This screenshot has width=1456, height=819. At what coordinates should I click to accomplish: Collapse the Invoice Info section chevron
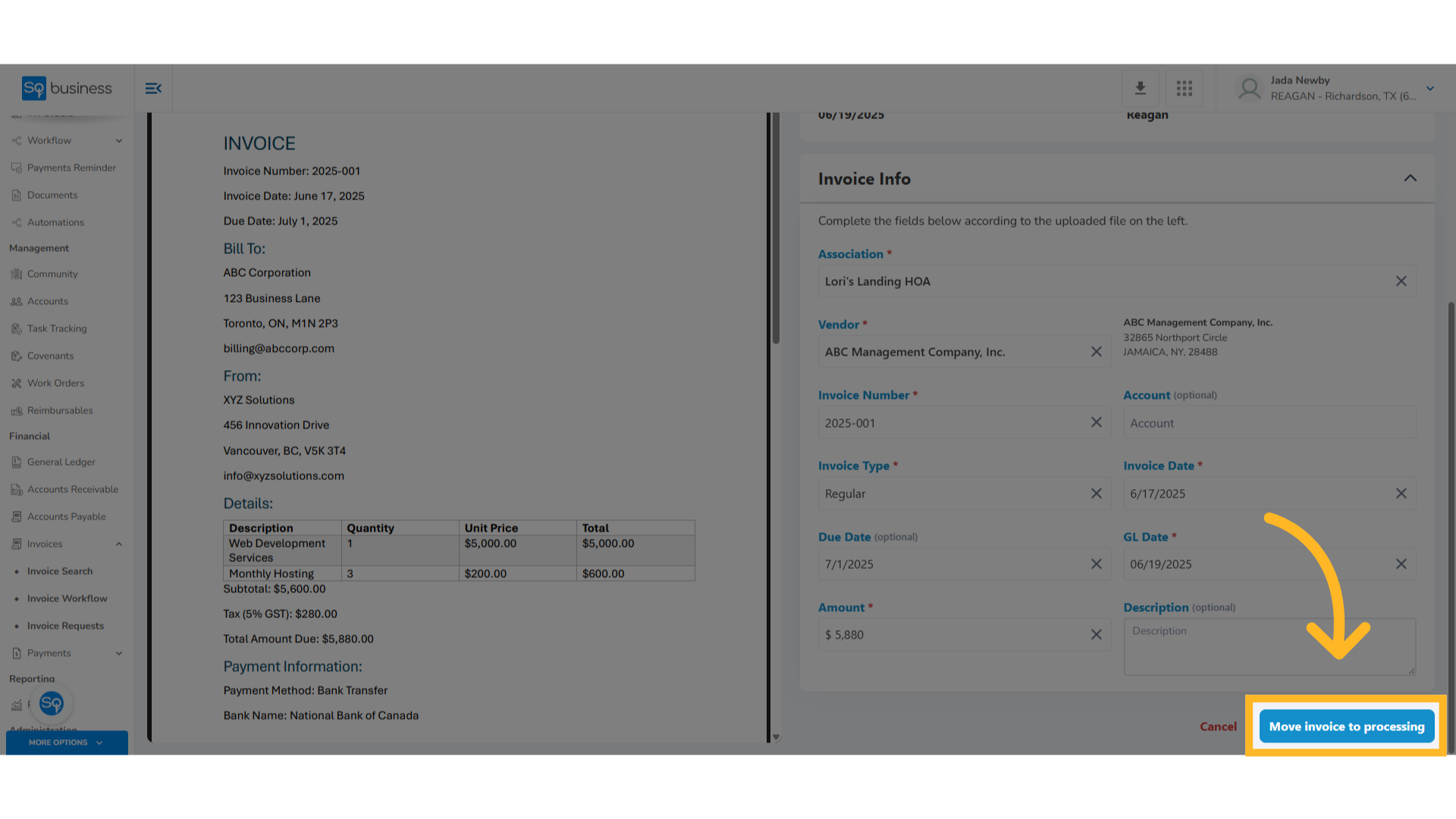click(1410, 178)
